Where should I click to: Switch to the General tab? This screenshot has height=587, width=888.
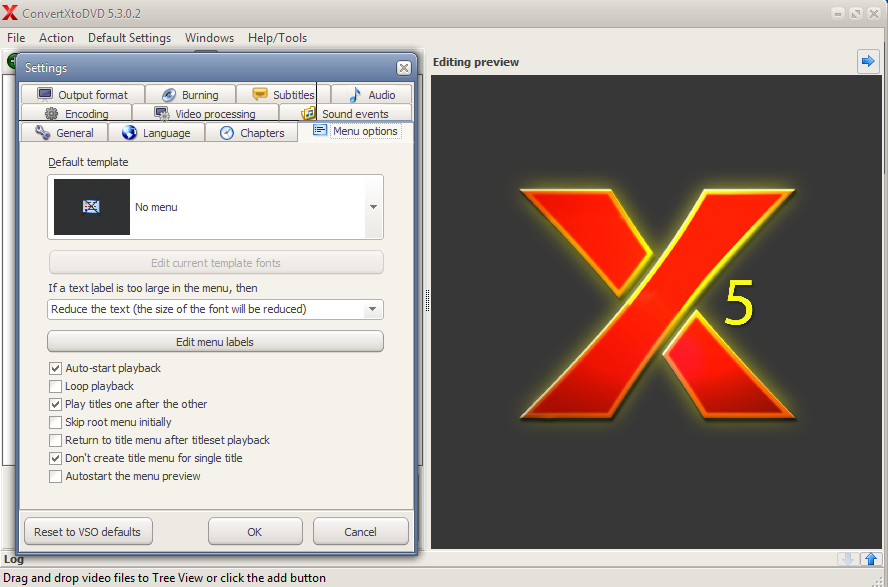[64, 132]
